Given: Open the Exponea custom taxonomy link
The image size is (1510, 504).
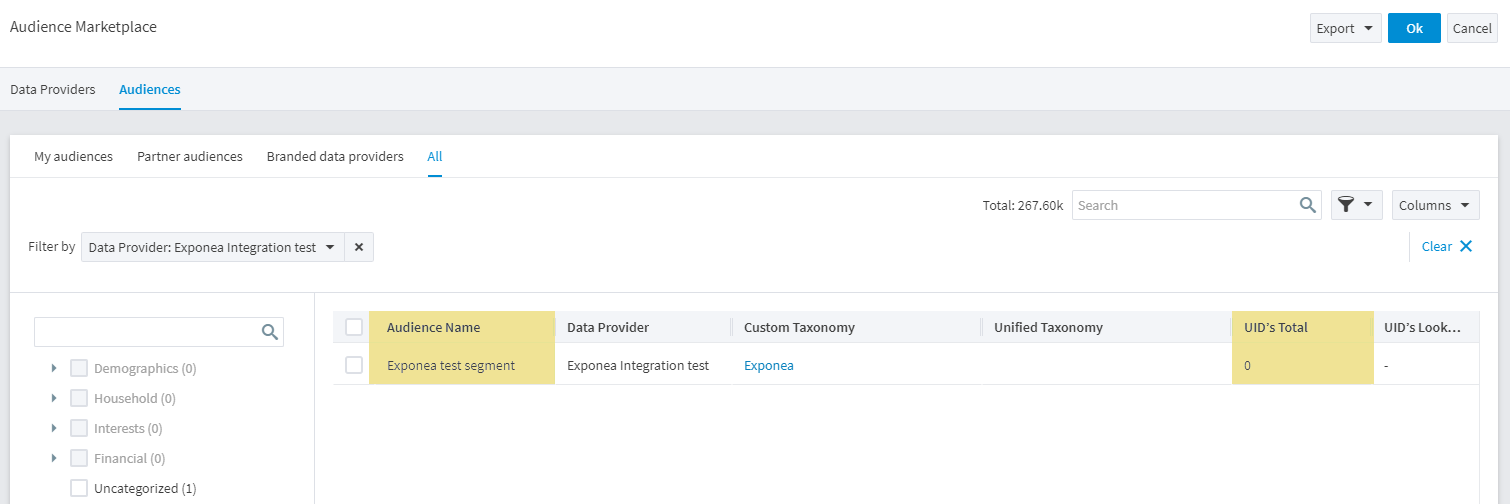Looking at the screenshot, I should coord(768,366).
